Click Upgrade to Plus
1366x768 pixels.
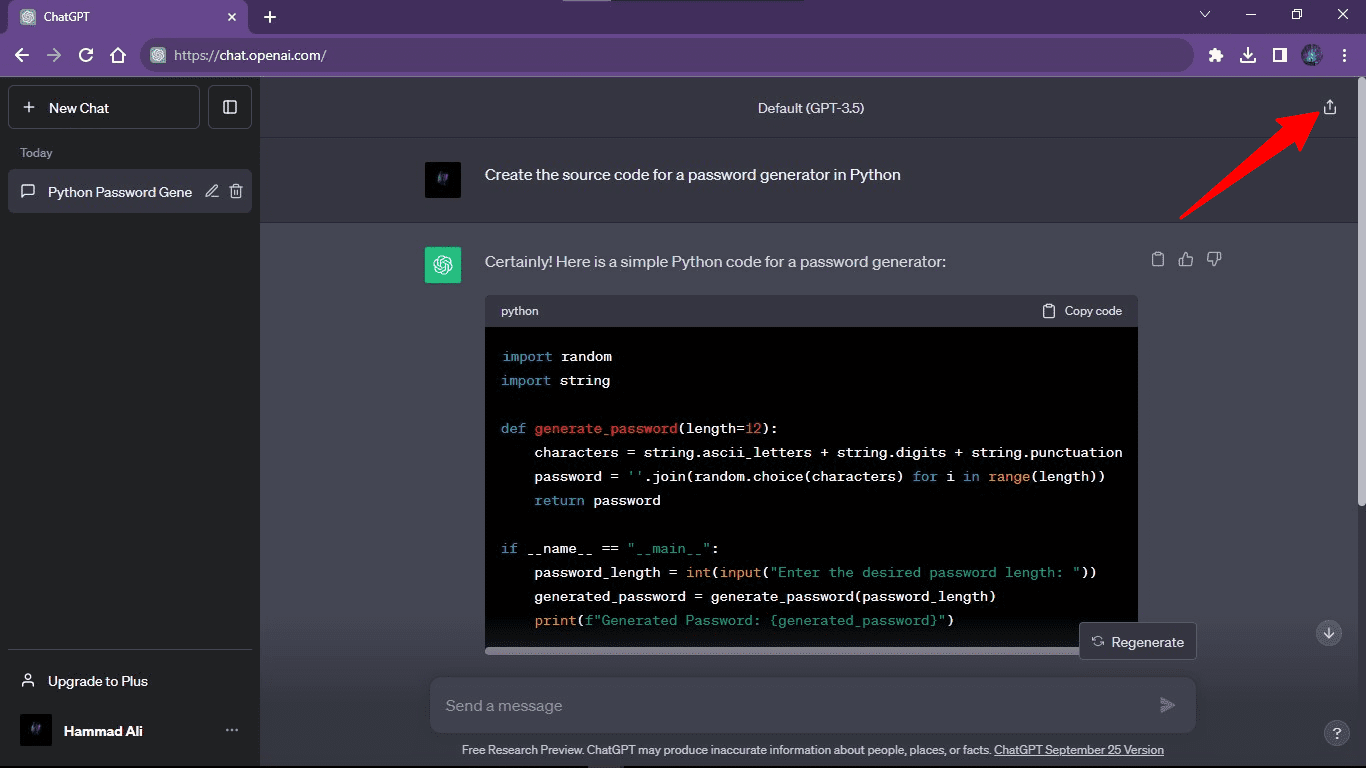click(x=130, y=681)
